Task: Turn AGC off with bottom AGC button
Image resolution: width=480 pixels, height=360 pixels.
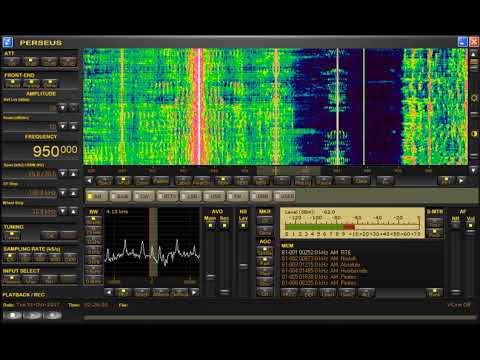Action: click(x=265, y=292)
